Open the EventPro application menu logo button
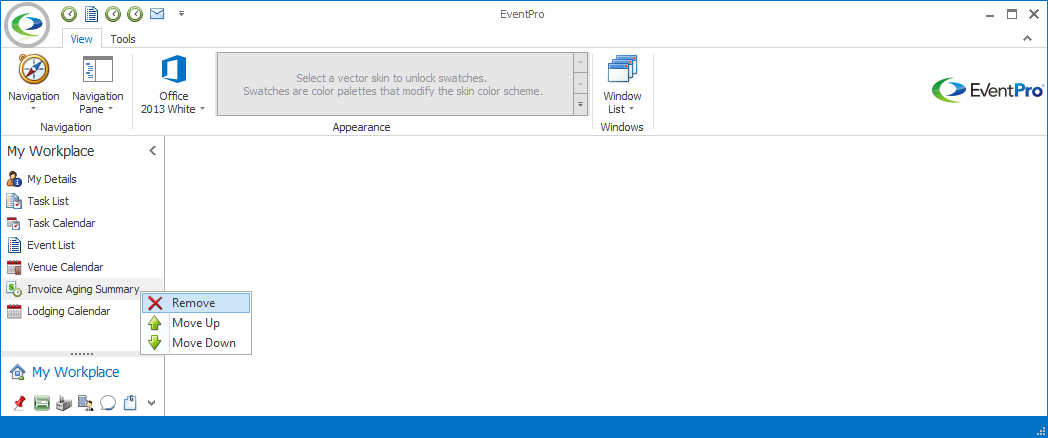Viewport: 1048px width, 438px height. [x=27, y=25]
